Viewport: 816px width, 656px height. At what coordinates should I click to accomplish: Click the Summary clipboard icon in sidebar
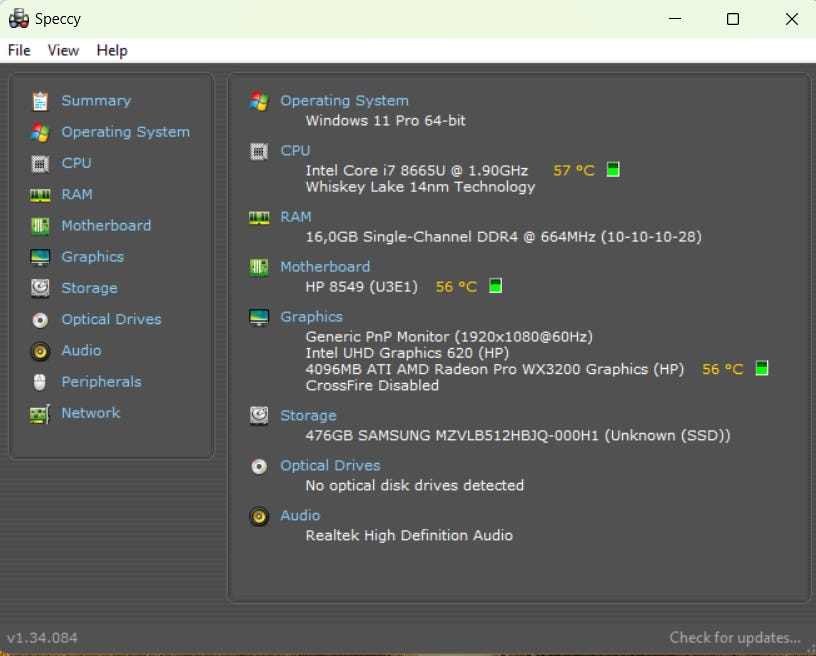(40, 101)
